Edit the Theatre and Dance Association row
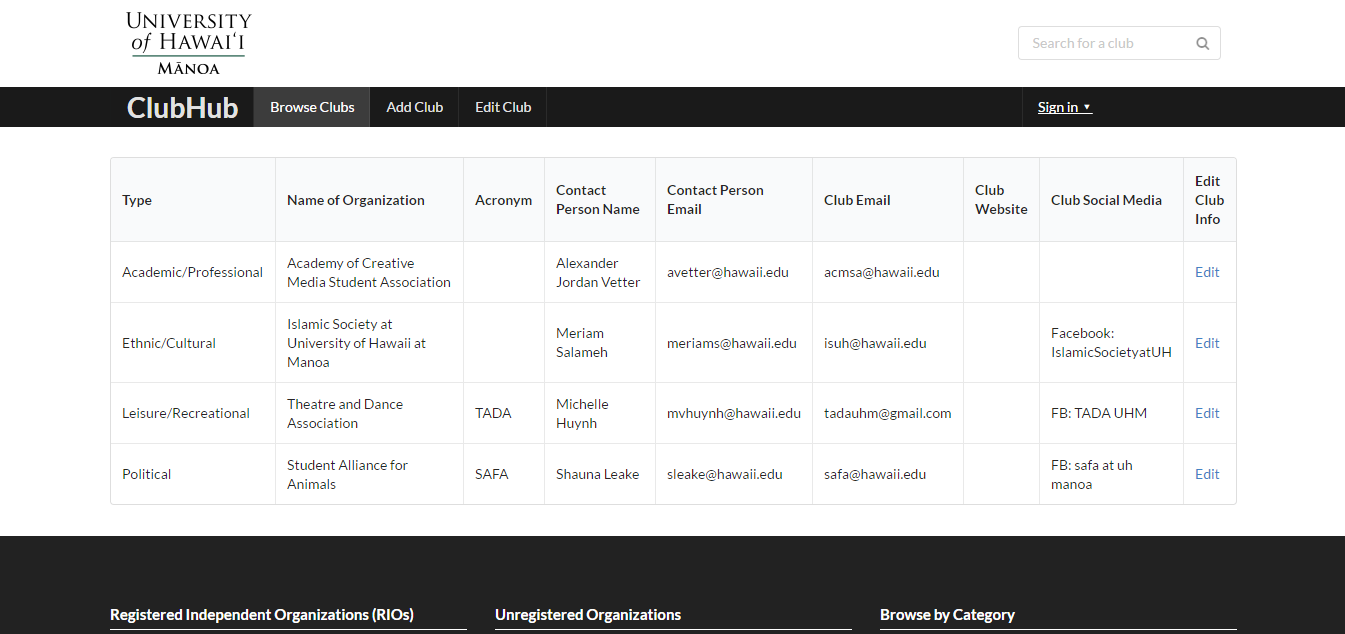The height and width of the screenshot is (634, 1345). pos(1207,413)
